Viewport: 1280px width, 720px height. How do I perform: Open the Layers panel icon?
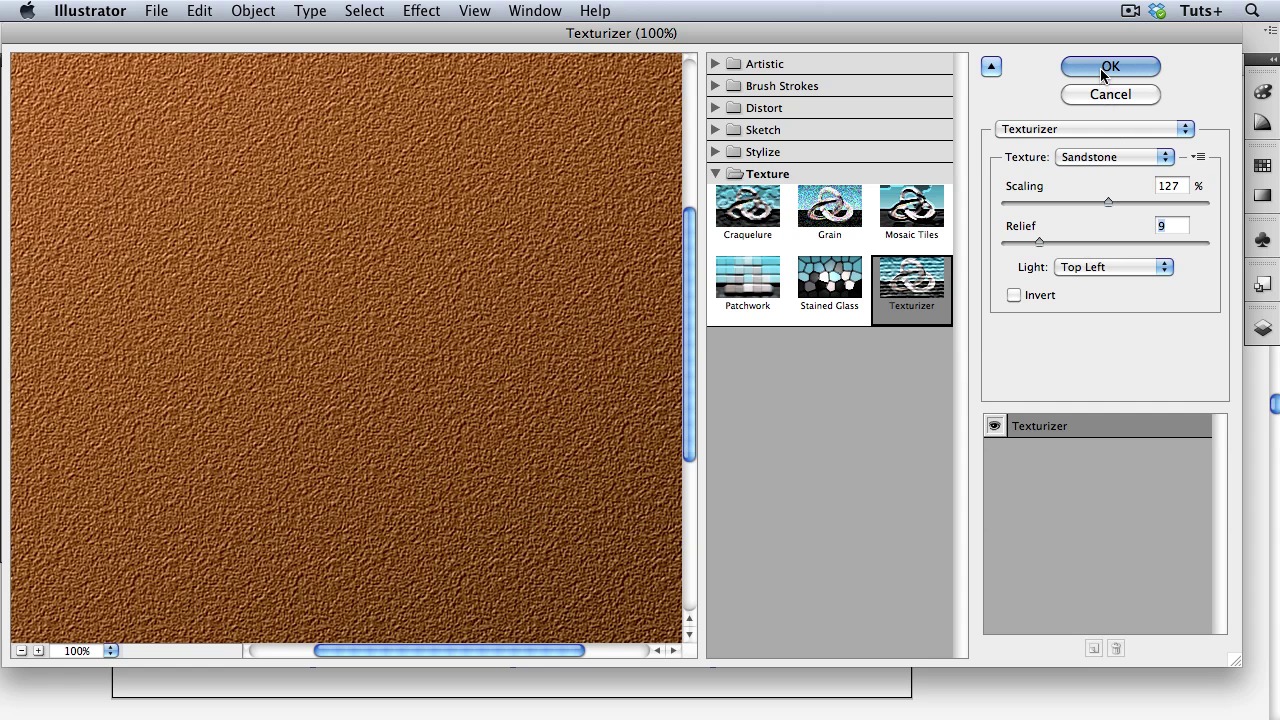pos(1262,328)
